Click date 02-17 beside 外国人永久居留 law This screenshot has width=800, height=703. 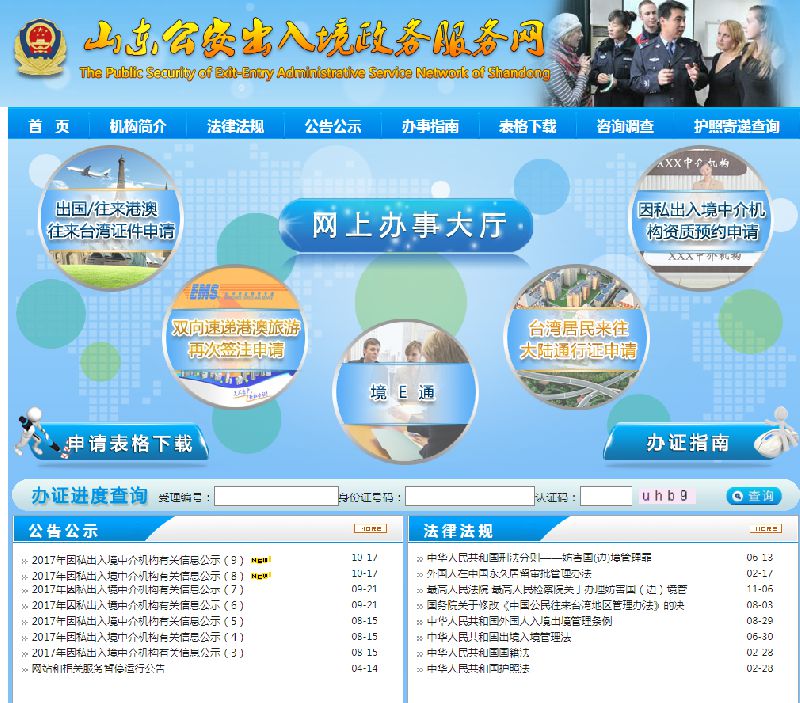coord(760,574)
